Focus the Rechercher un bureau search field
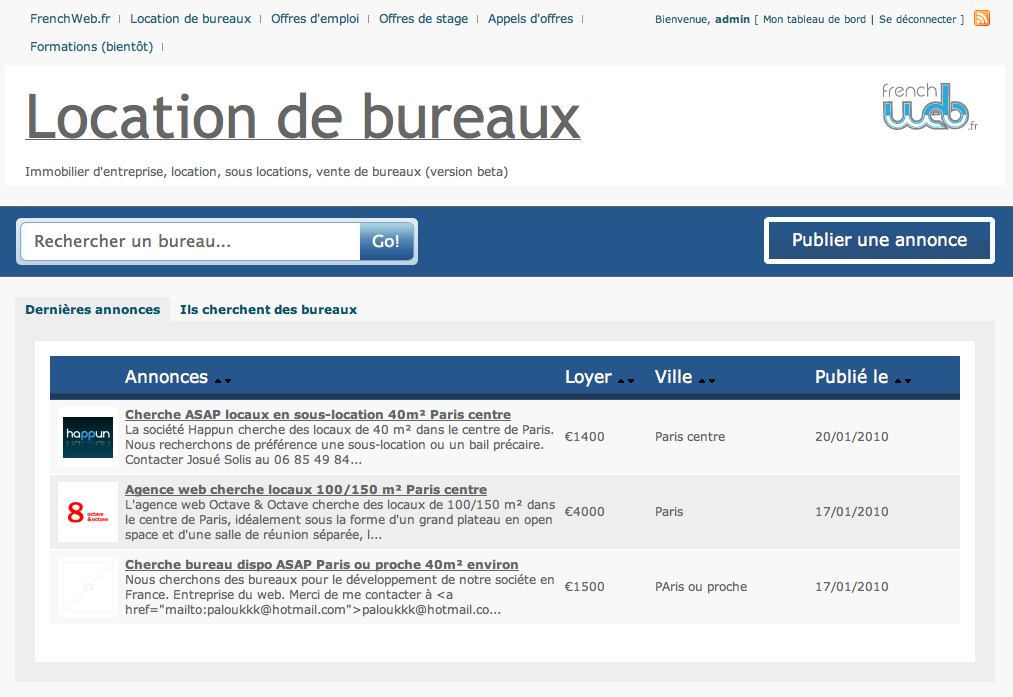The height and width of the screenshot is (697, 1013). pyautogui.click(x=191, y=241)
